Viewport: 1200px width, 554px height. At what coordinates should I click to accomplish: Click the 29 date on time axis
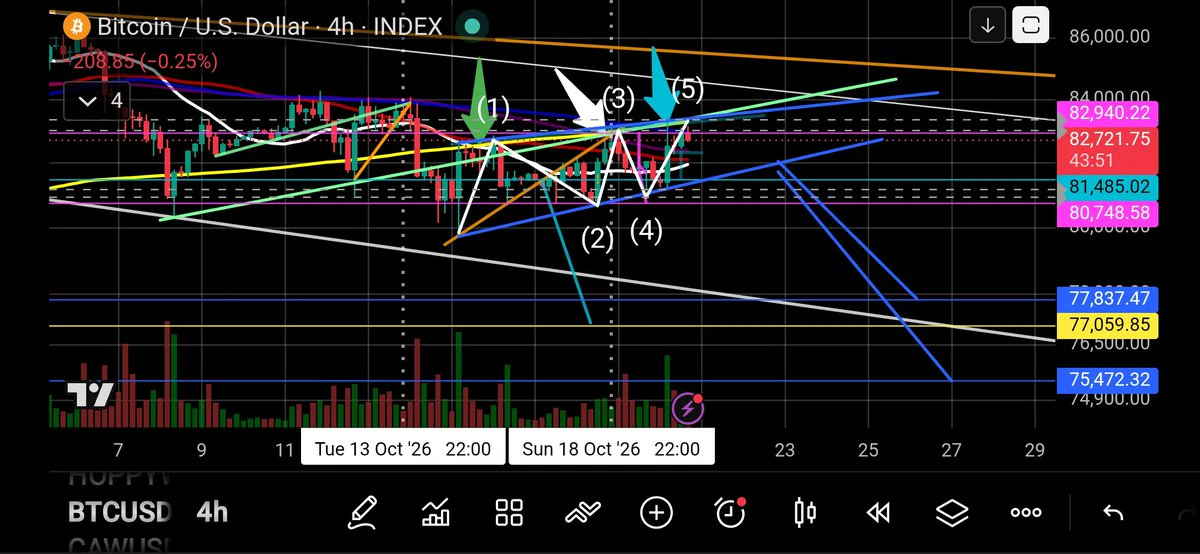tap(1036, 450)
